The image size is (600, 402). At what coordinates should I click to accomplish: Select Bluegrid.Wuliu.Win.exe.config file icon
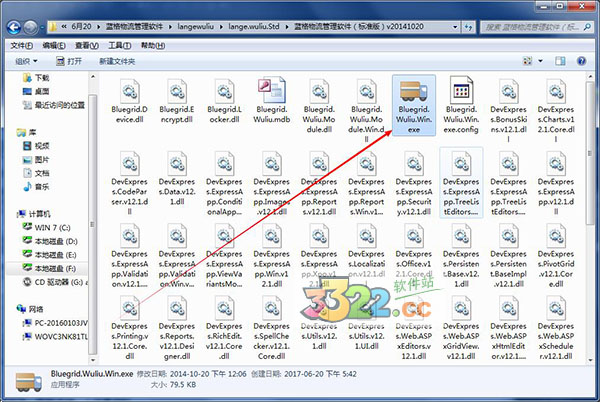[x=461, y=90]
